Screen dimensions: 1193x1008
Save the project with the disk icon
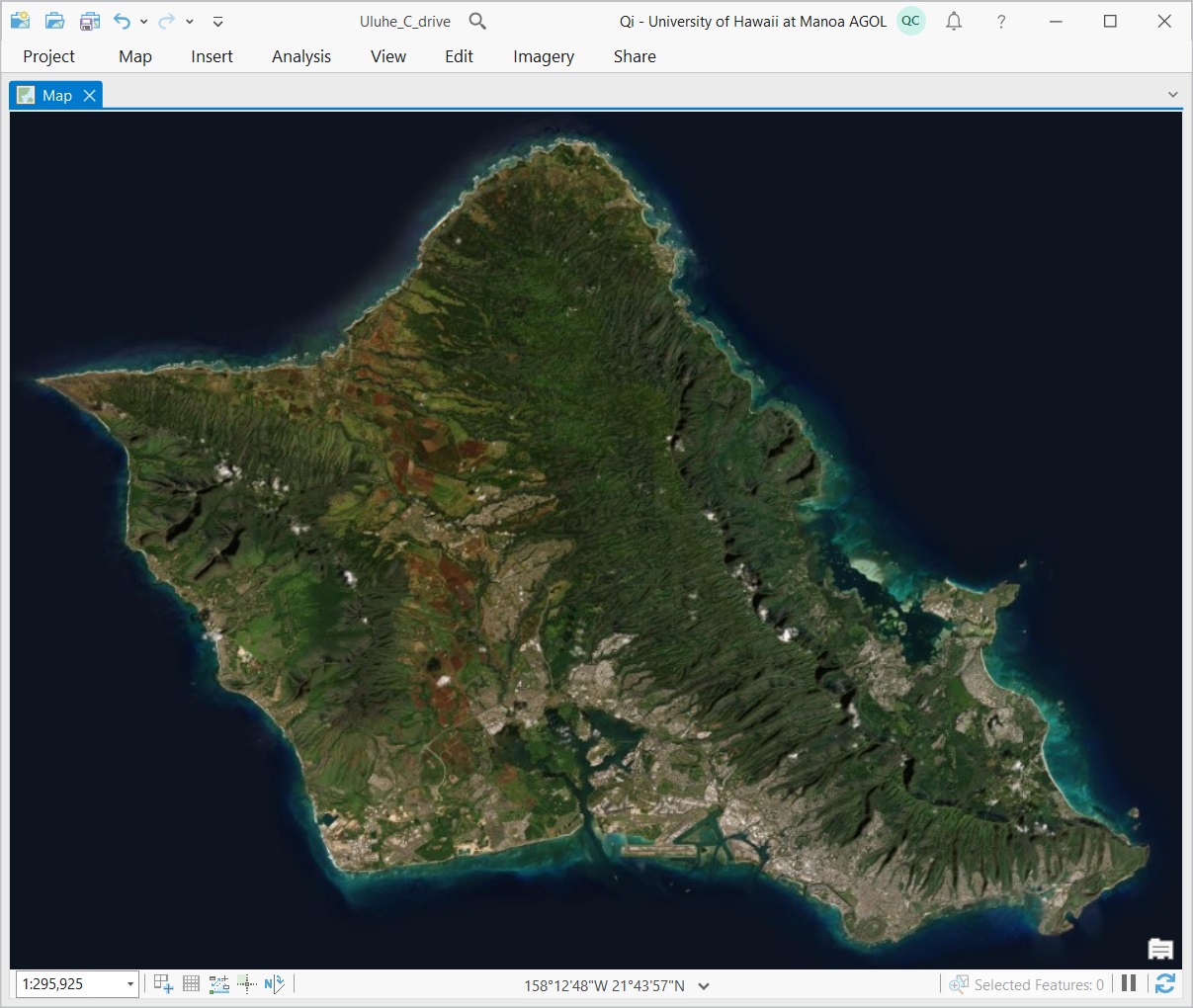[x=90, y=21]
